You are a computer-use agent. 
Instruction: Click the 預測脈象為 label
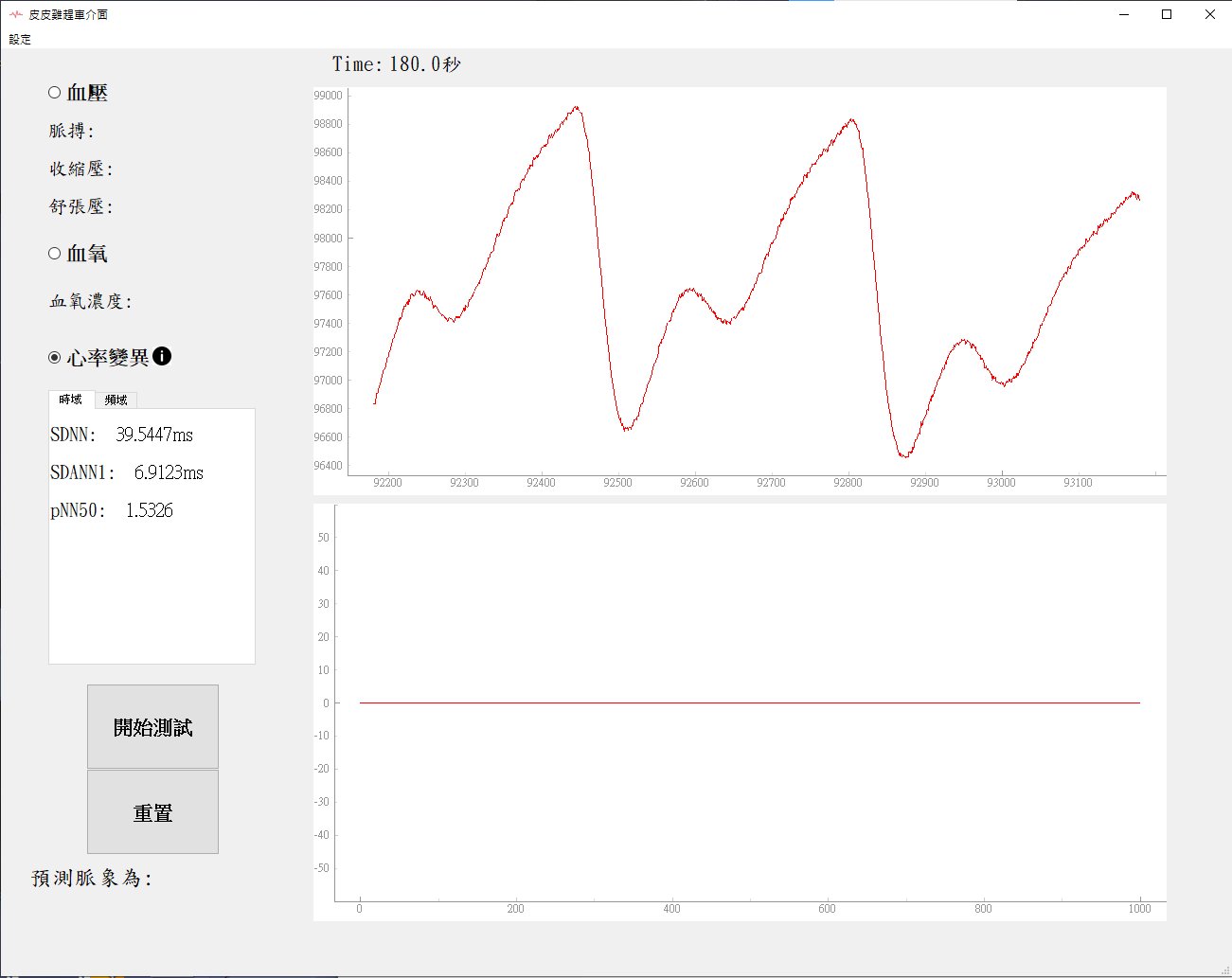coord(92,879)
